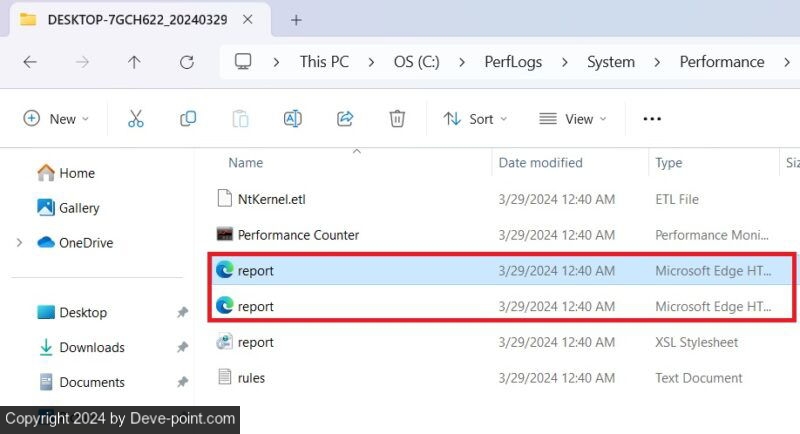Open the Sort dropdown menu

475,119
